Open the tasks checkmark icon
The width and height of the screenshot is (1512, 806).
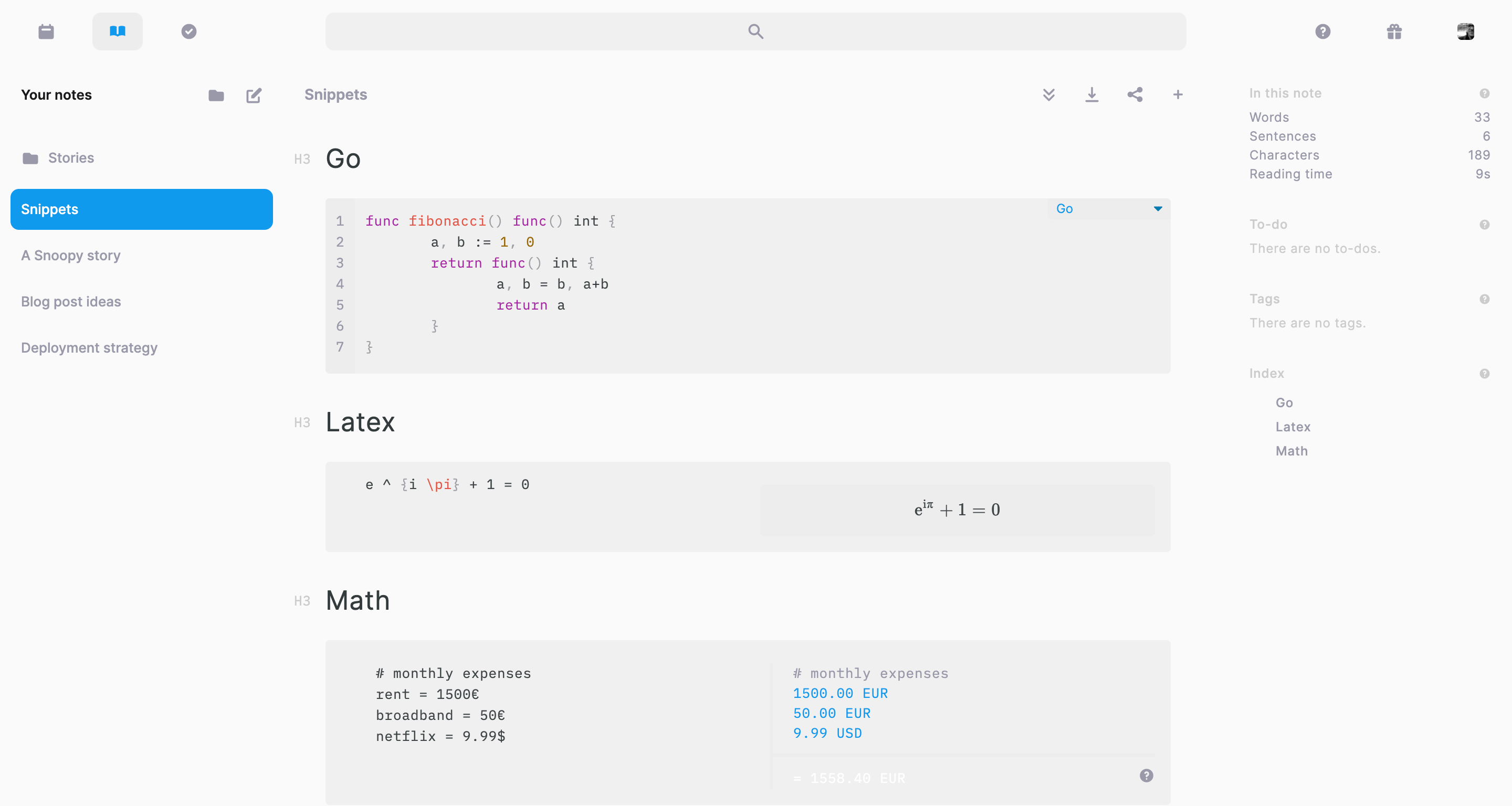[x=188, y=31]
